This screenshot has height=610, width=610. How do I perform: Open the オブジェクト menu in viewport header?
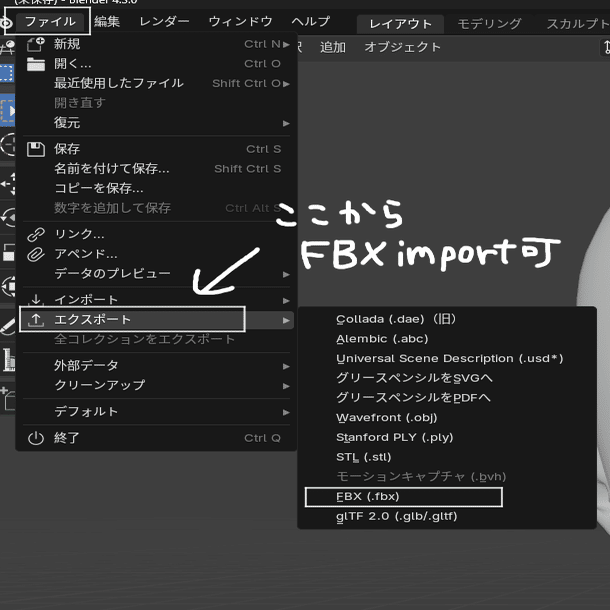point(402,47)
